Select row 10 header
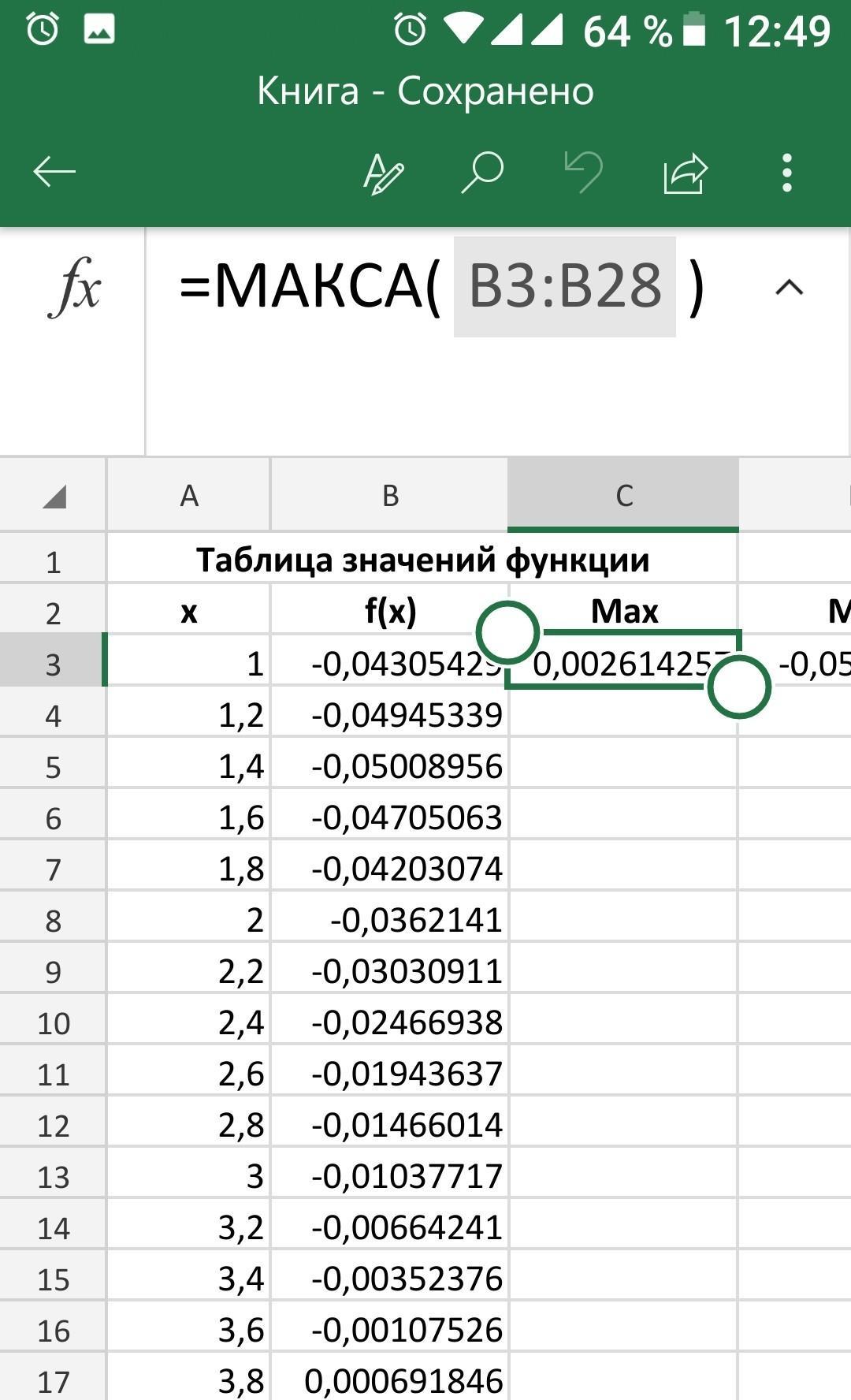The height and width of the screenshot is (1400, 851). click(54, 1023)
